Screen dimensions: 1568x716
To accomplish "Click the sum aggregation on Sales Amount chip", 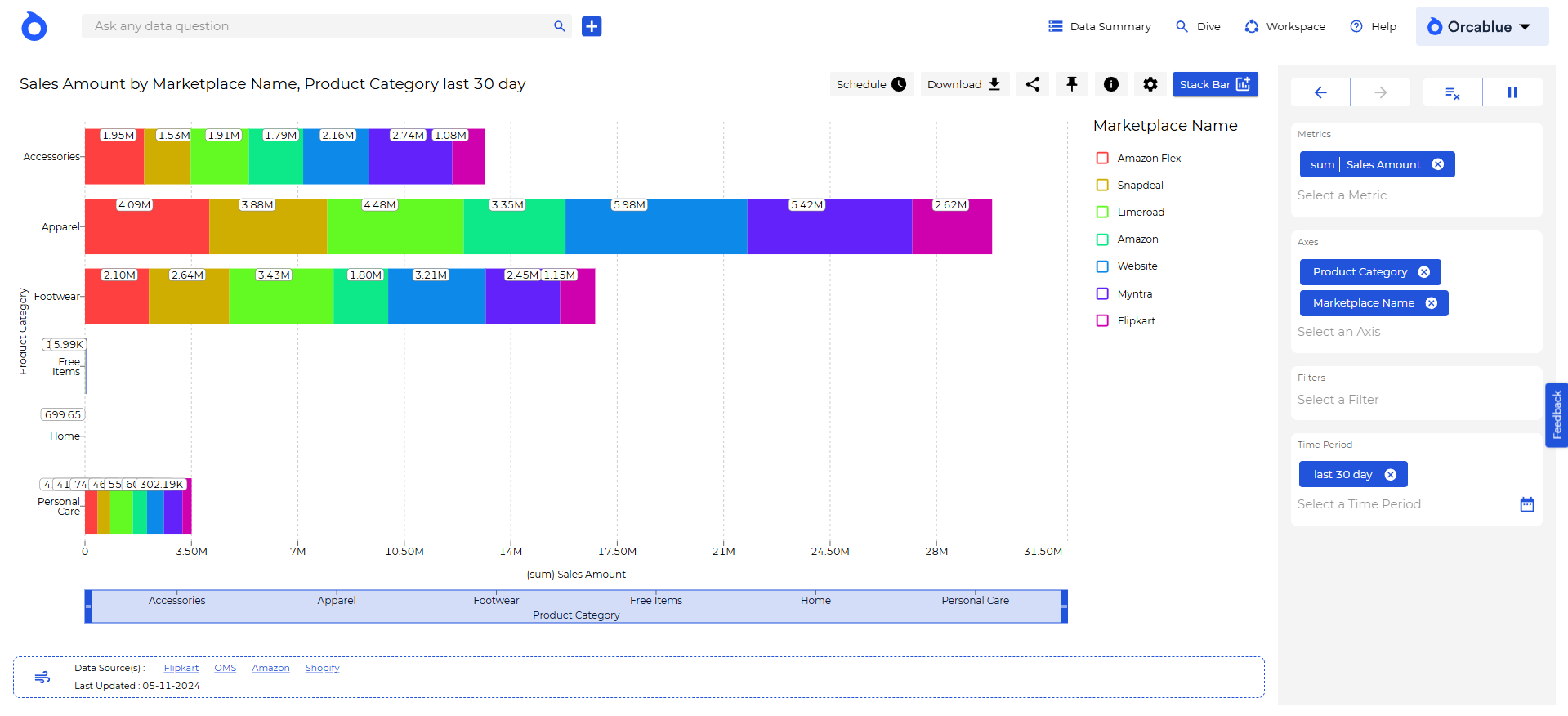I will point(1322,164).
